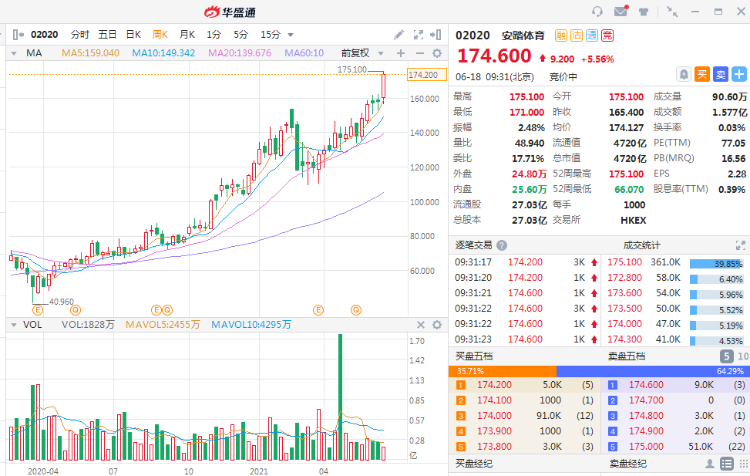Switch to 五日 five-day chart
The width and height of the screenshot is (750, 476).
coord(107,34)
